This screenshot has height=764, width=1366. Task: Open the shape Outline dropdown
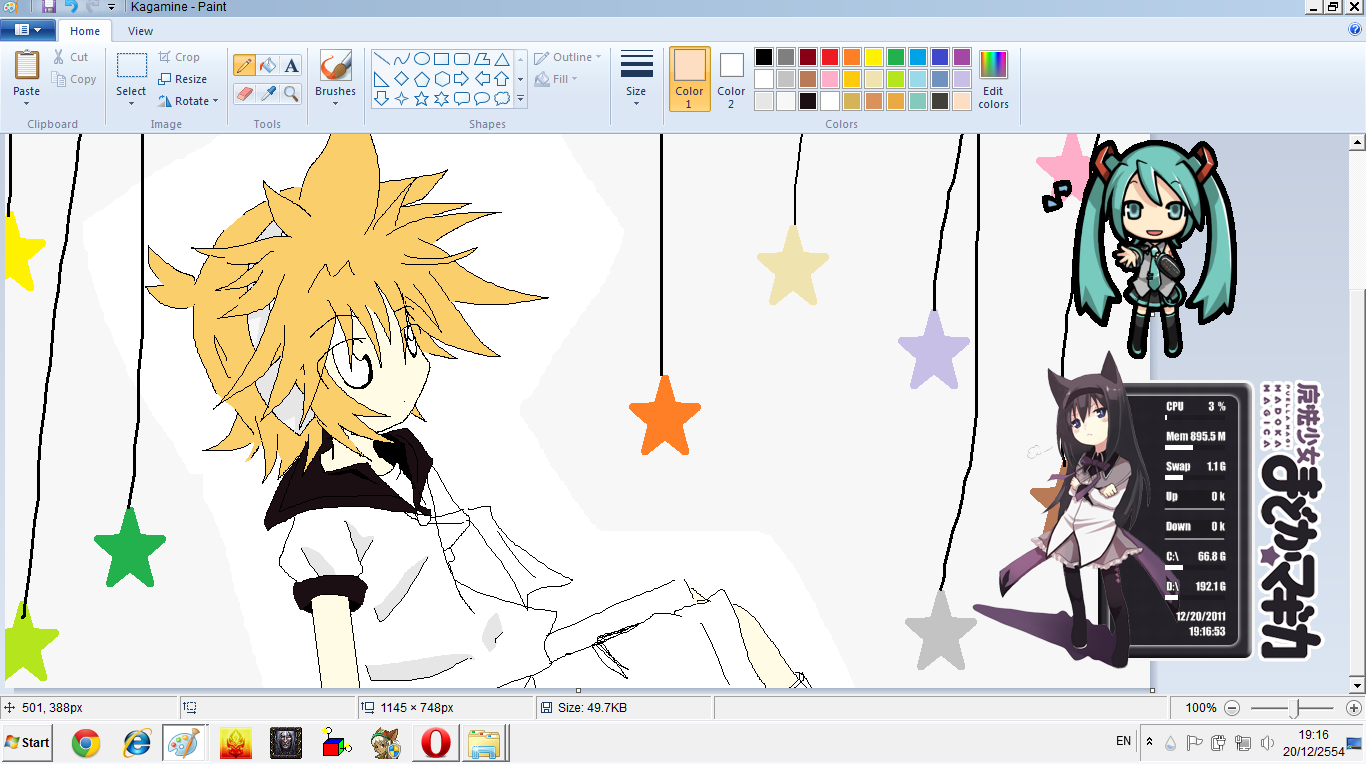click(568, 57)
